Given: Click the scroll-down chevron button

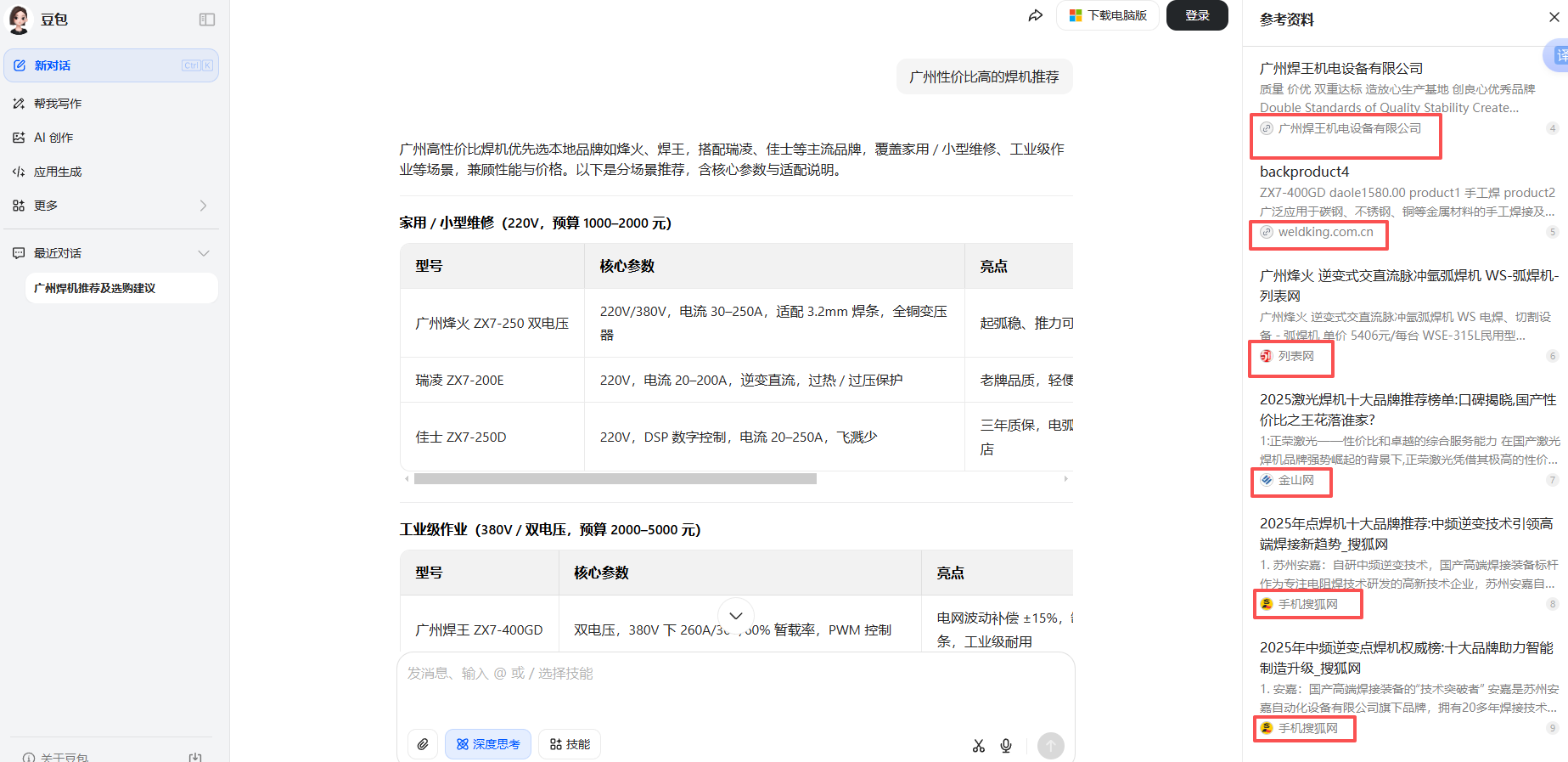Looking at the screenshot, I should click(736, 616).
